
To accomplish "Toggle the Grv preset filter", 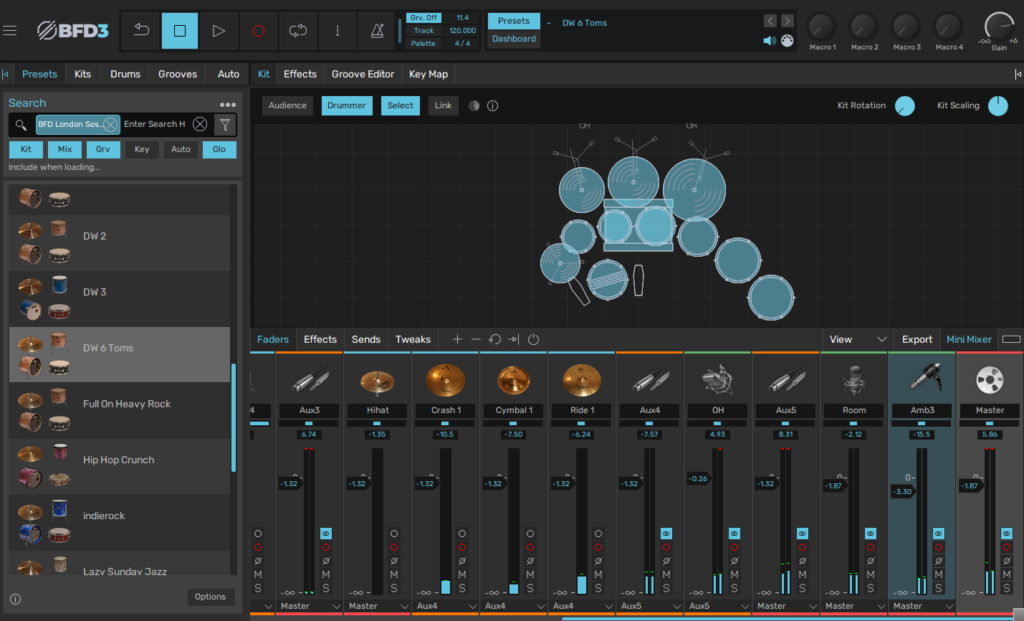I will tap(102, 149).
